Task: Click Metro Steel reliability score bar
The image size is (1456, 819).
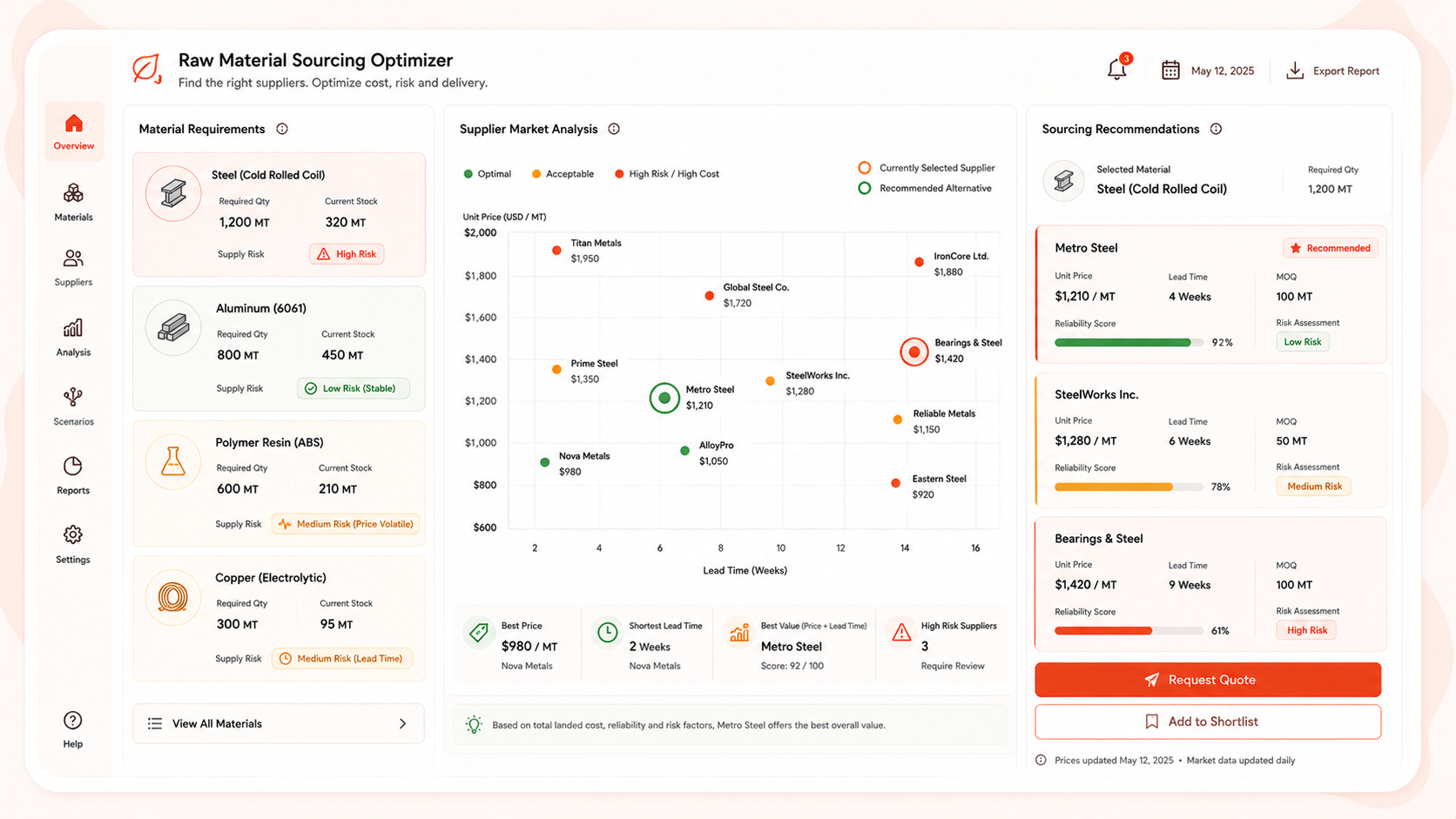Action: tap(1129, 343)
